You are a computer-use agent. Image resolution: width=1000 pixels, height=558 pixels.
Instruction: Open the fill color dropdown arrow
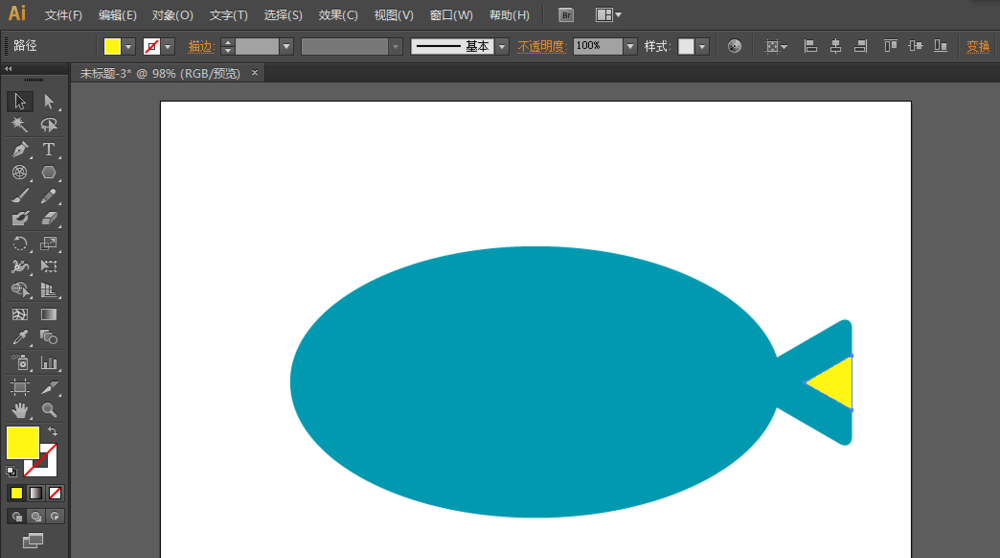click(129, 46)
